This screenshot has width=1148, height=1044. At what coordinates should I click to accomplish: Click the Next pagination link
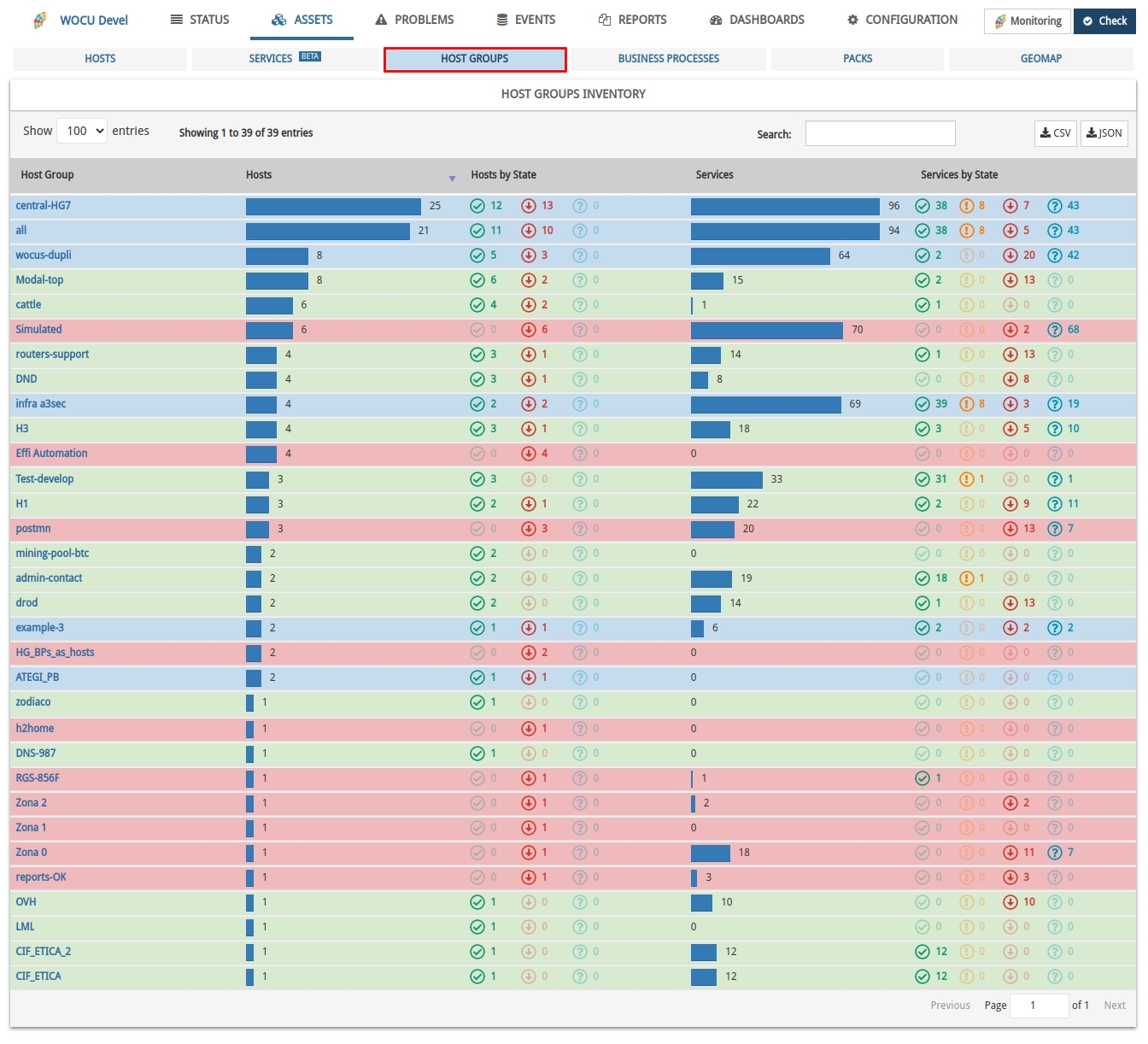[1115, 1006]
